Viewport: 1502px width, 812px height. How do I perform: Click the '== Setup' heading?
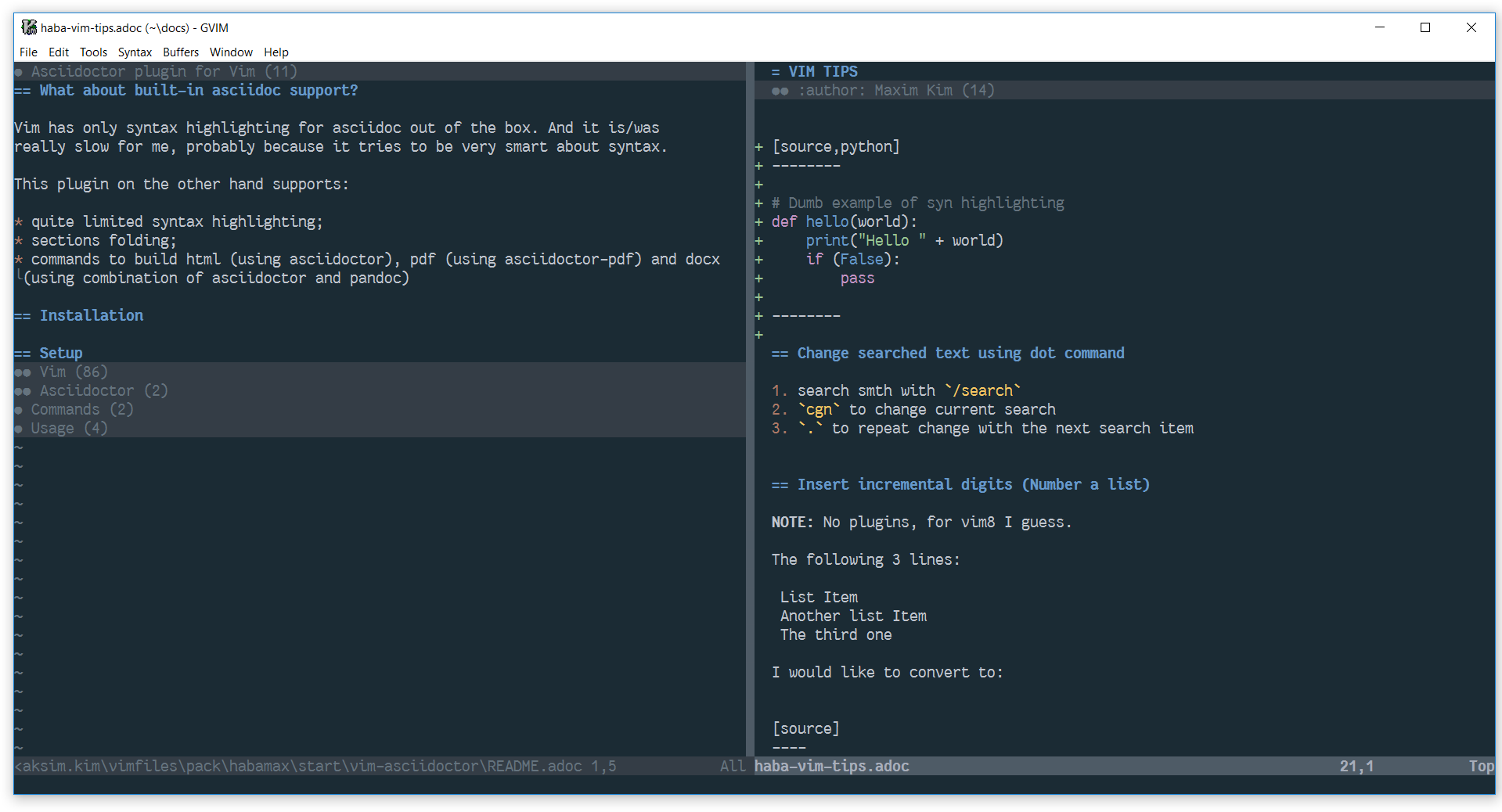click(49, 353)
